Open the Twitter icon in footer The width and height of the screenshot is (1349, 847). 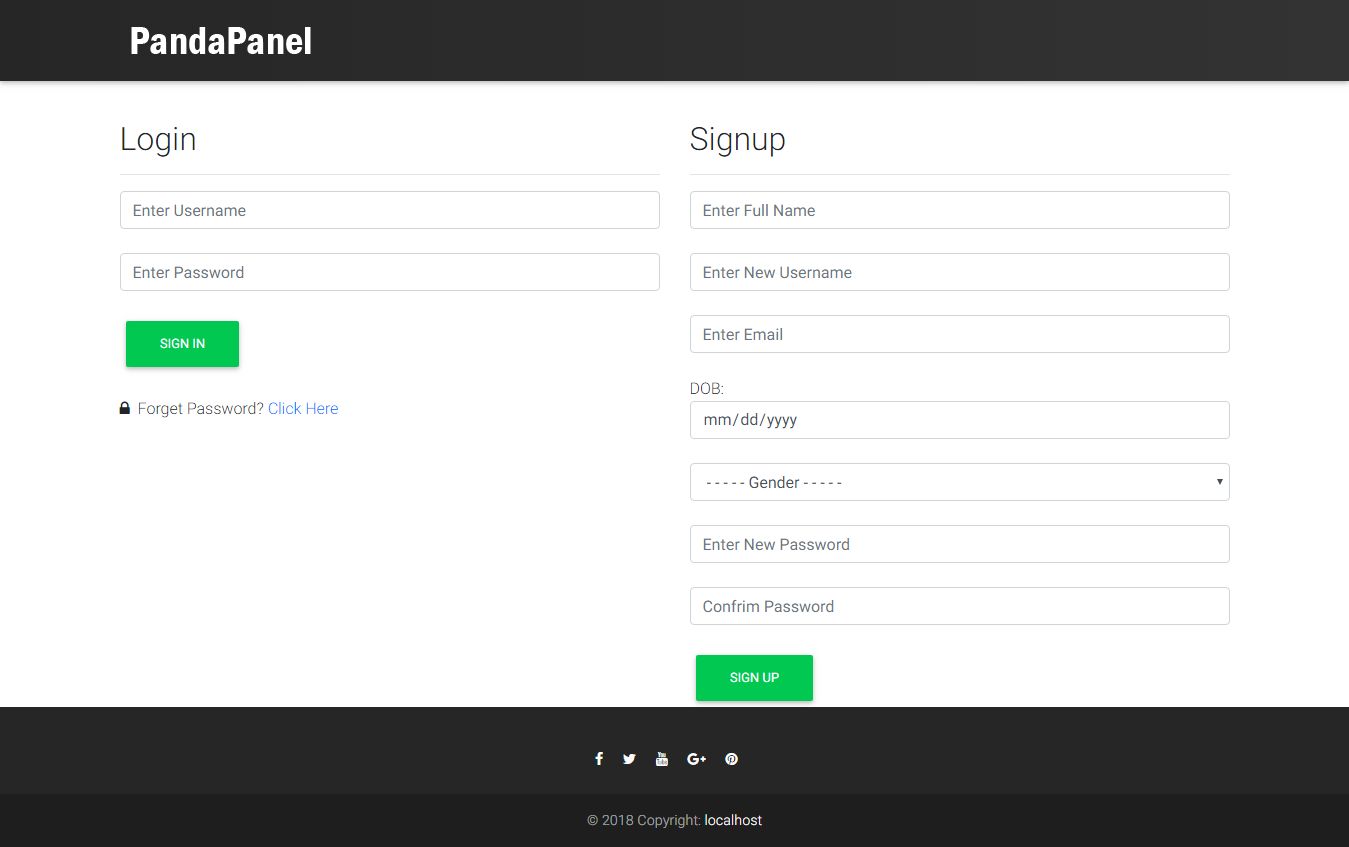629,759
